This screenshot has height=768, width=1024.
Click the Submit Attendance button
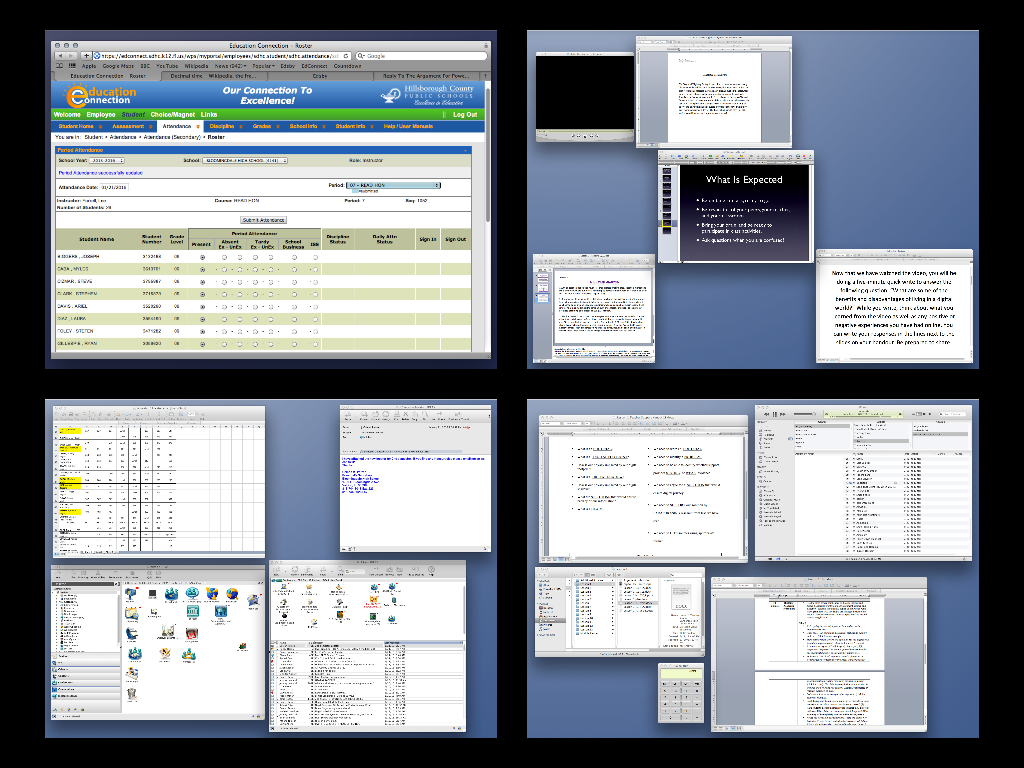pos(263,220)
